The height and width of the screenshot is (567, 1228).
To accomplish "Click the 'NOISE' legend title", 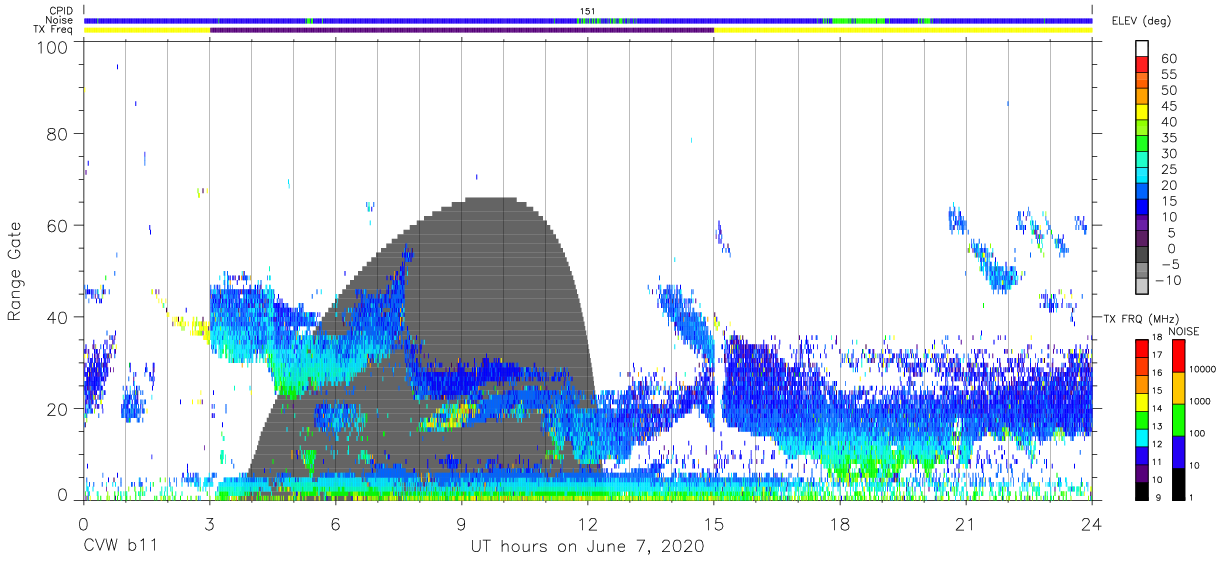I will tap(1185, 331).
